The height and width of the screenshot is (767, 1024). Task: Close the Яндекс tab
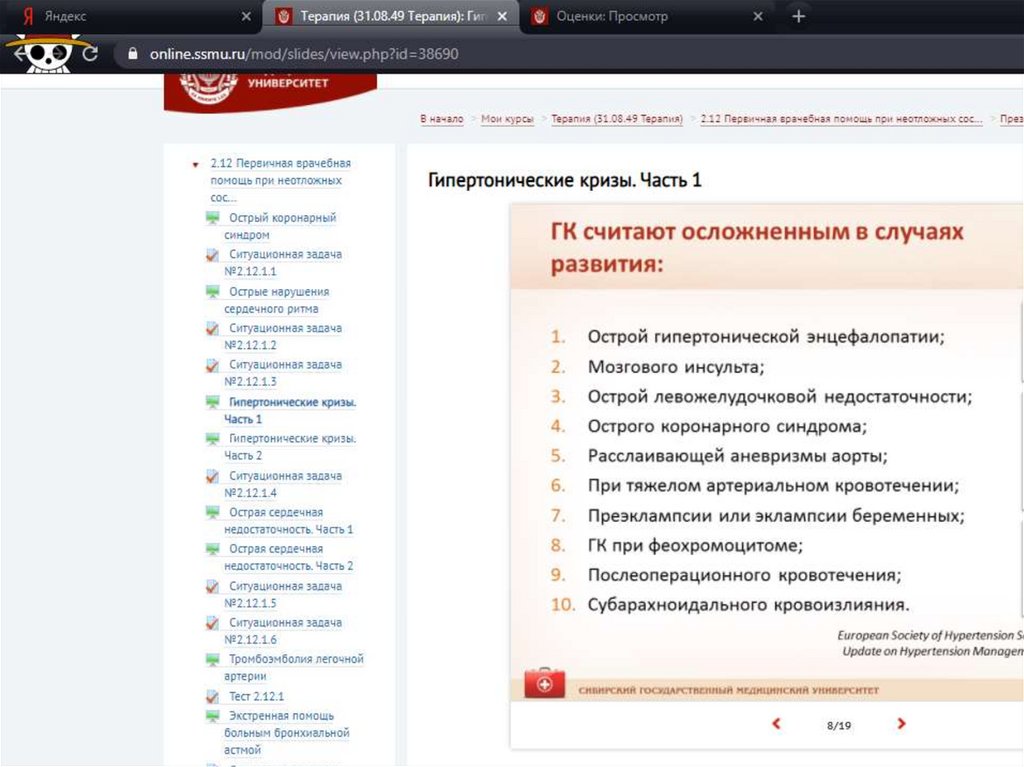tap(246, 16)
